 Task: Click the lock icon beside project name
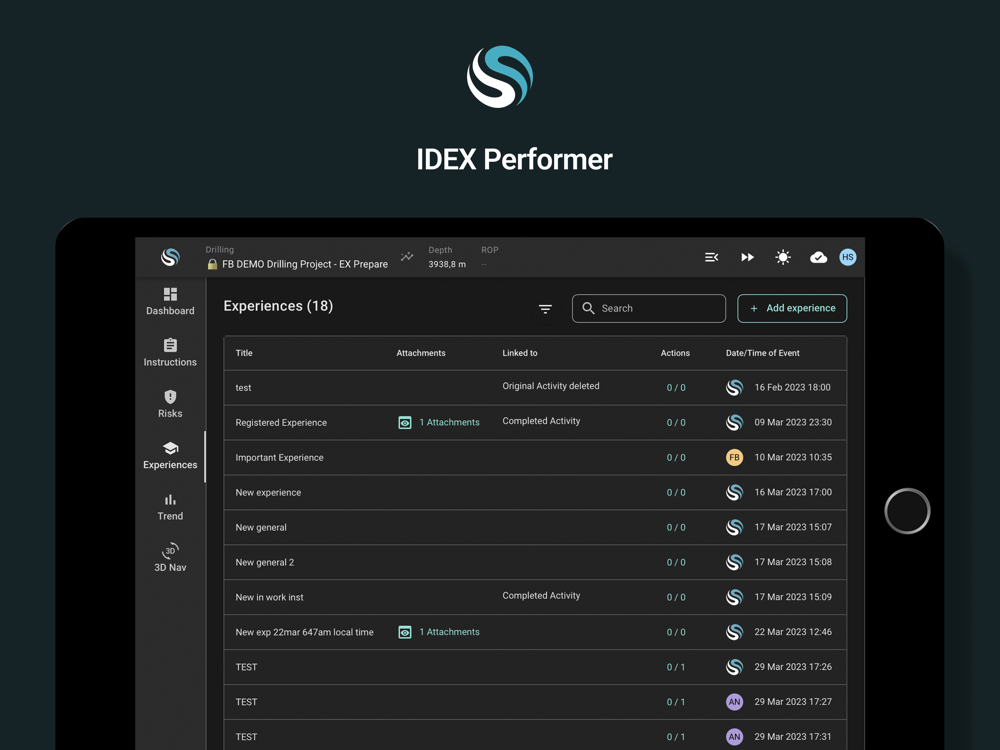click(x=212, y=264)
